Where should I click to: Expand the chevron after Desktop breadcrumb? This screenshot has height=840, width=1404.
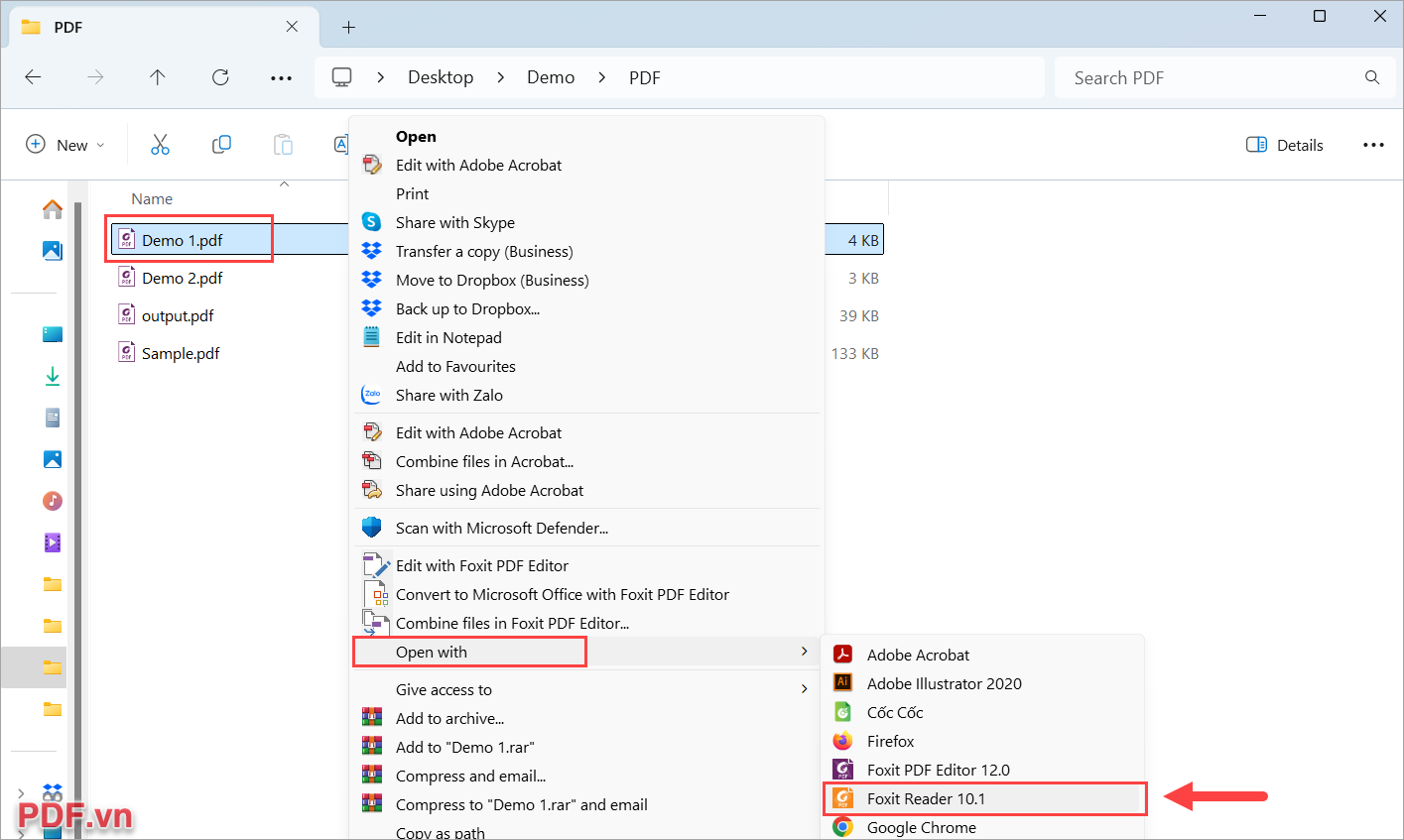(x=500, y=77)
